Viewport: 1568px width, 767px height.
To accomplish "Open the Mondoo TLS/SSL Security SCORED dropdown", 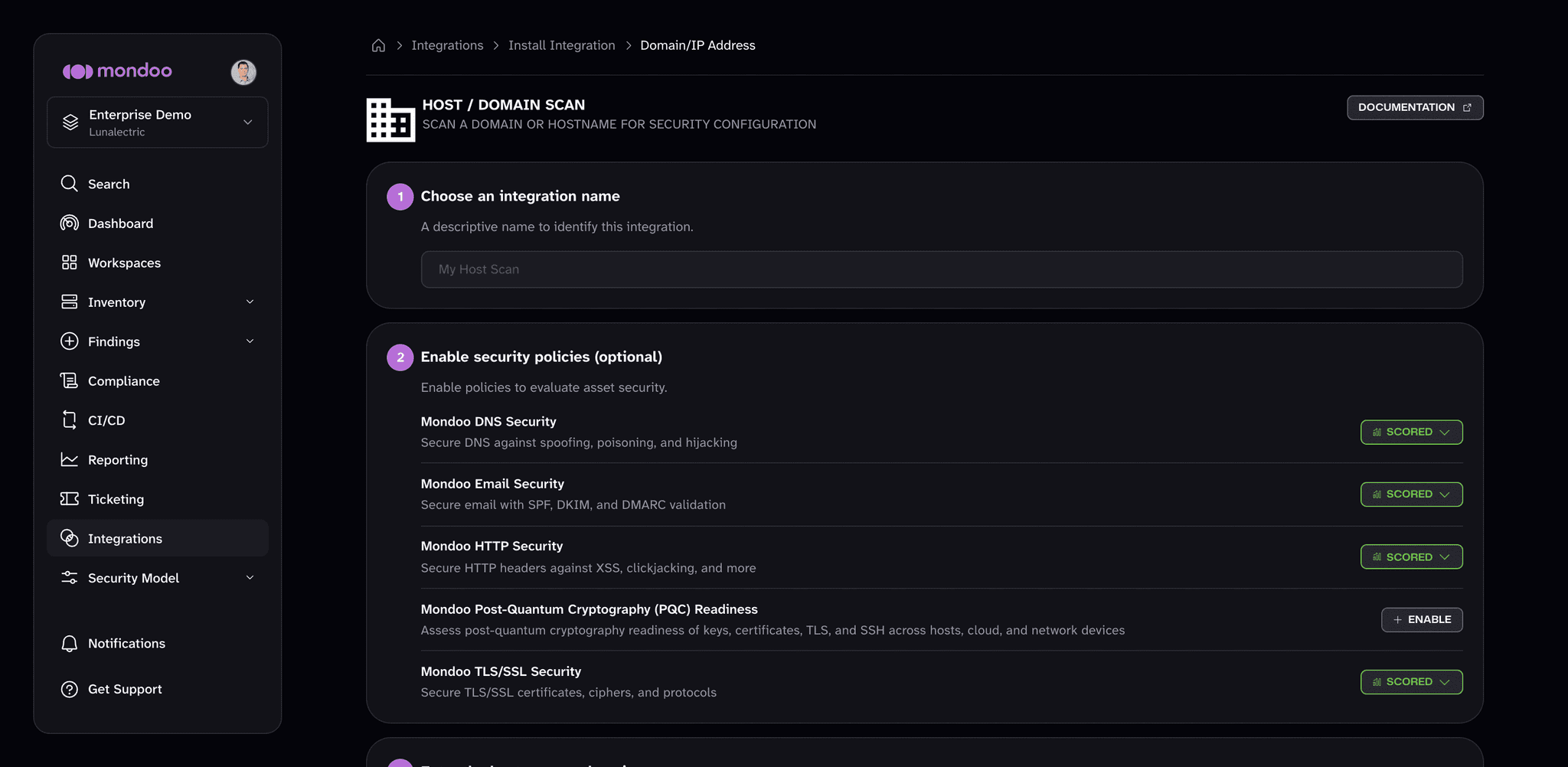I will 1411,682.
